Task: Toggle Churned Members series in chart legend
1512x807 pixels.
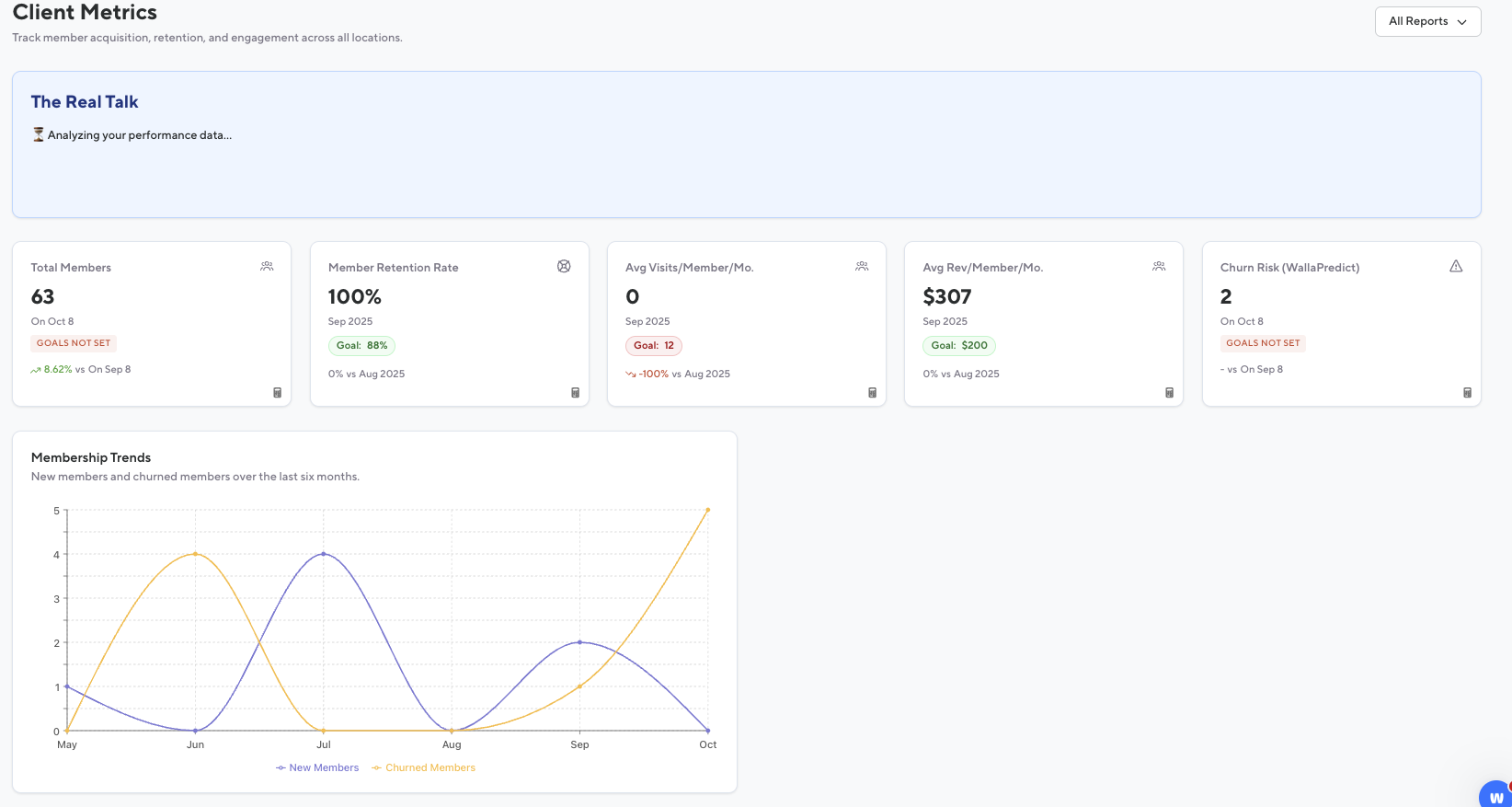Action: tap(424, 767)
